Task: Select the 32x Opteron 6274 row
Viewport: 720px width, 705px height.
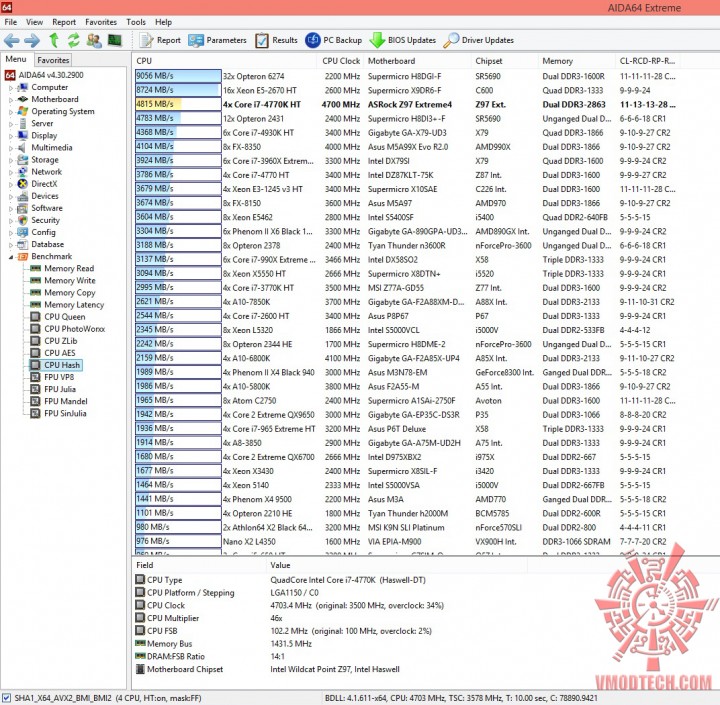Action: [x=405, y=76]
